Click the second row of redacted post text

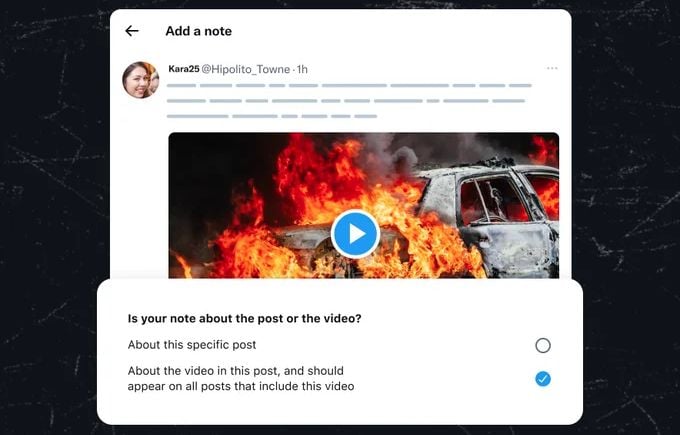(x=346, y=101)
